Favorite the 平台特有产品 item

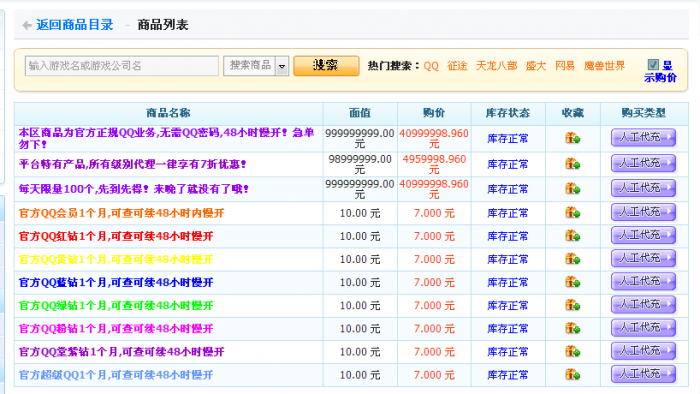pos(573,164)
